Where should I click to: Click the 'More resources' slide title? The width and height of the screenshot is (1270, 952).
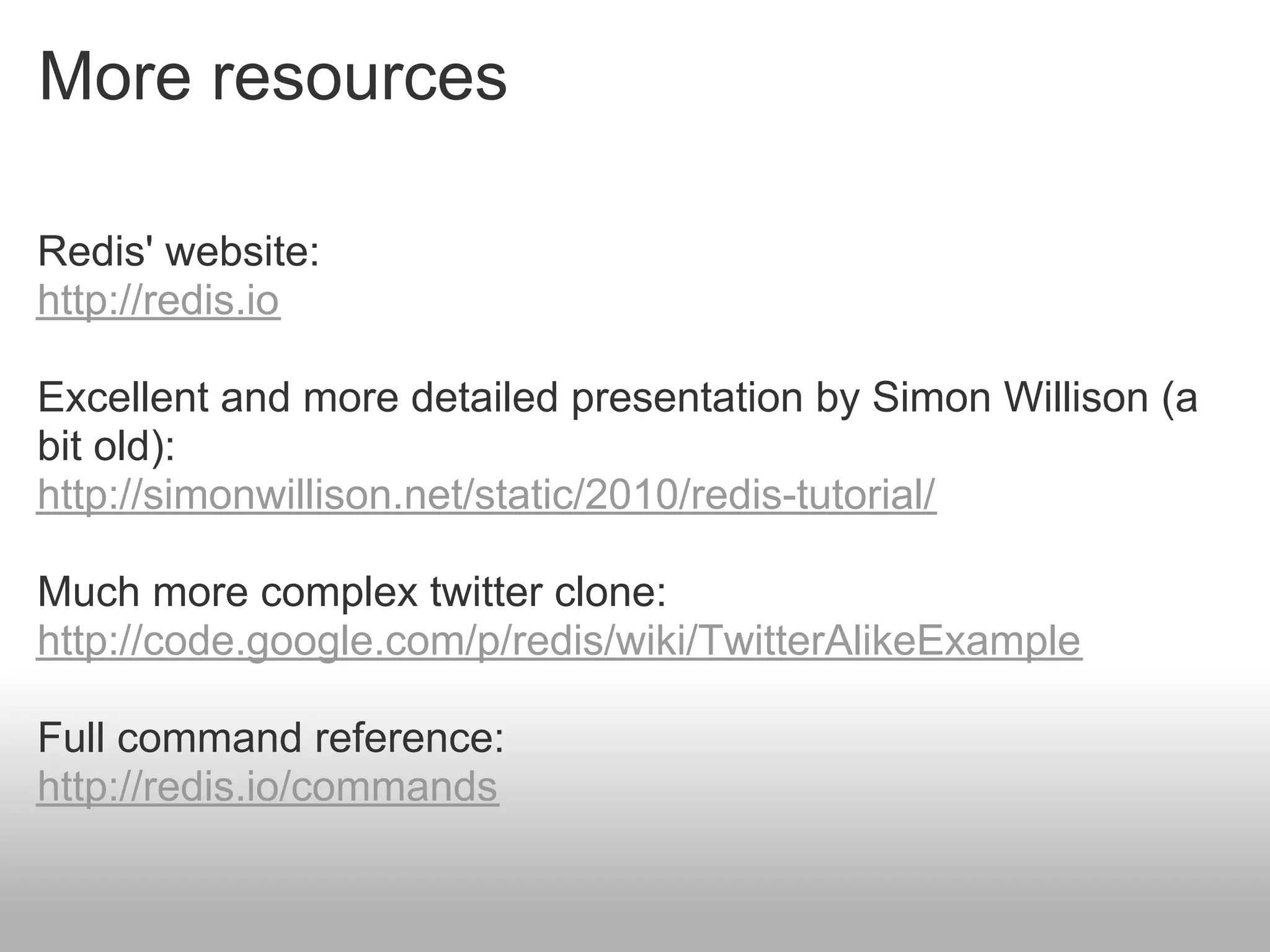(x=273, y=78)
